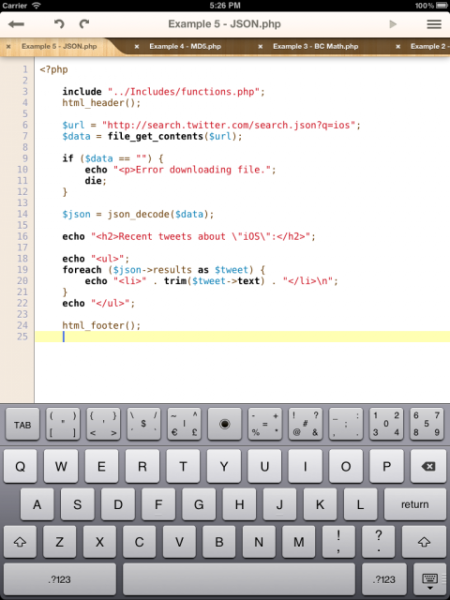Tap the E key
Screen dimensions: 450x600
101,466
